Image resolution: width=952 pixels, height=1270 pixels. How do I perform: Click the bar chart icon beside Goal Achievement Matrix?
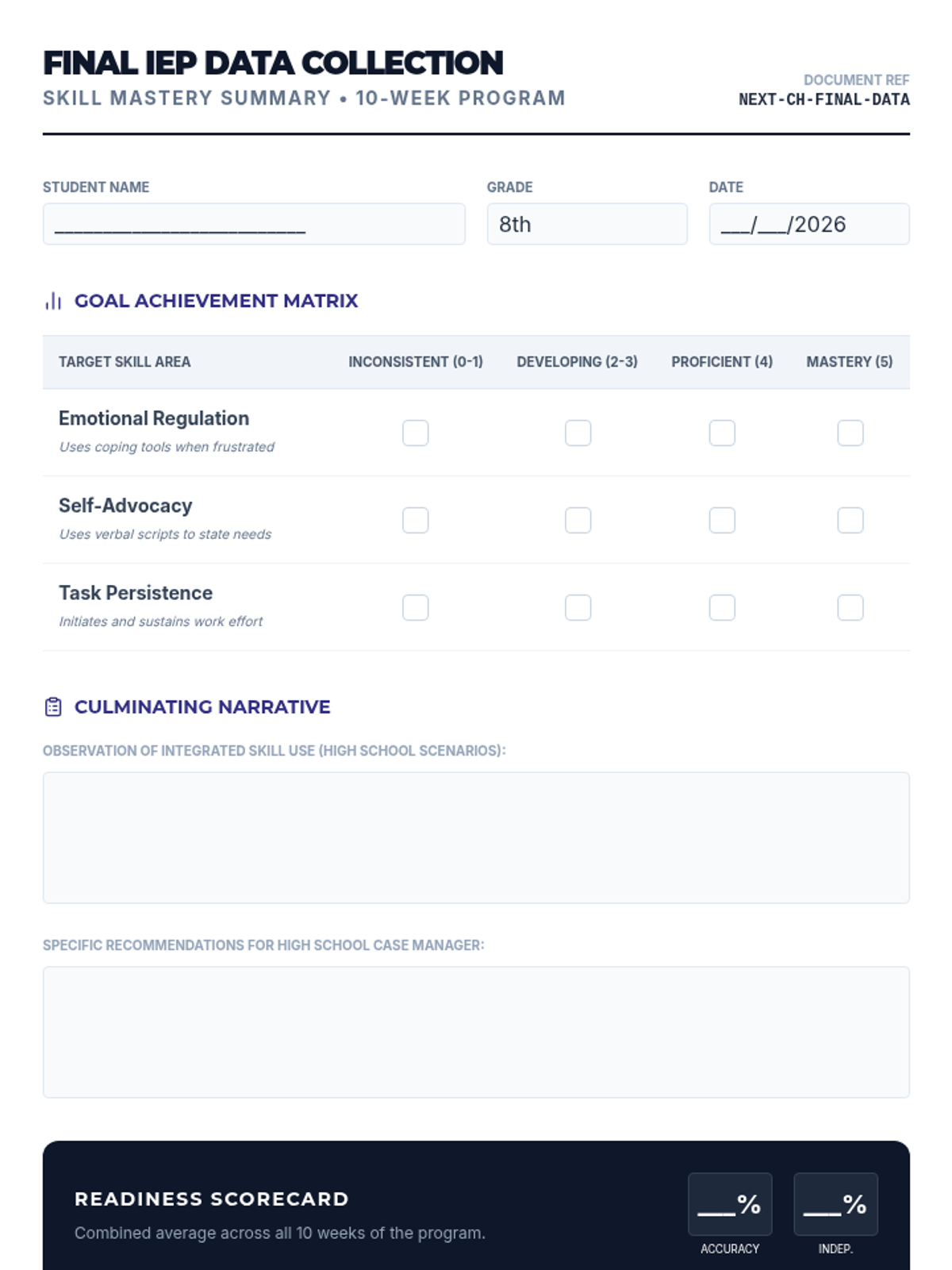pos(53,301)
